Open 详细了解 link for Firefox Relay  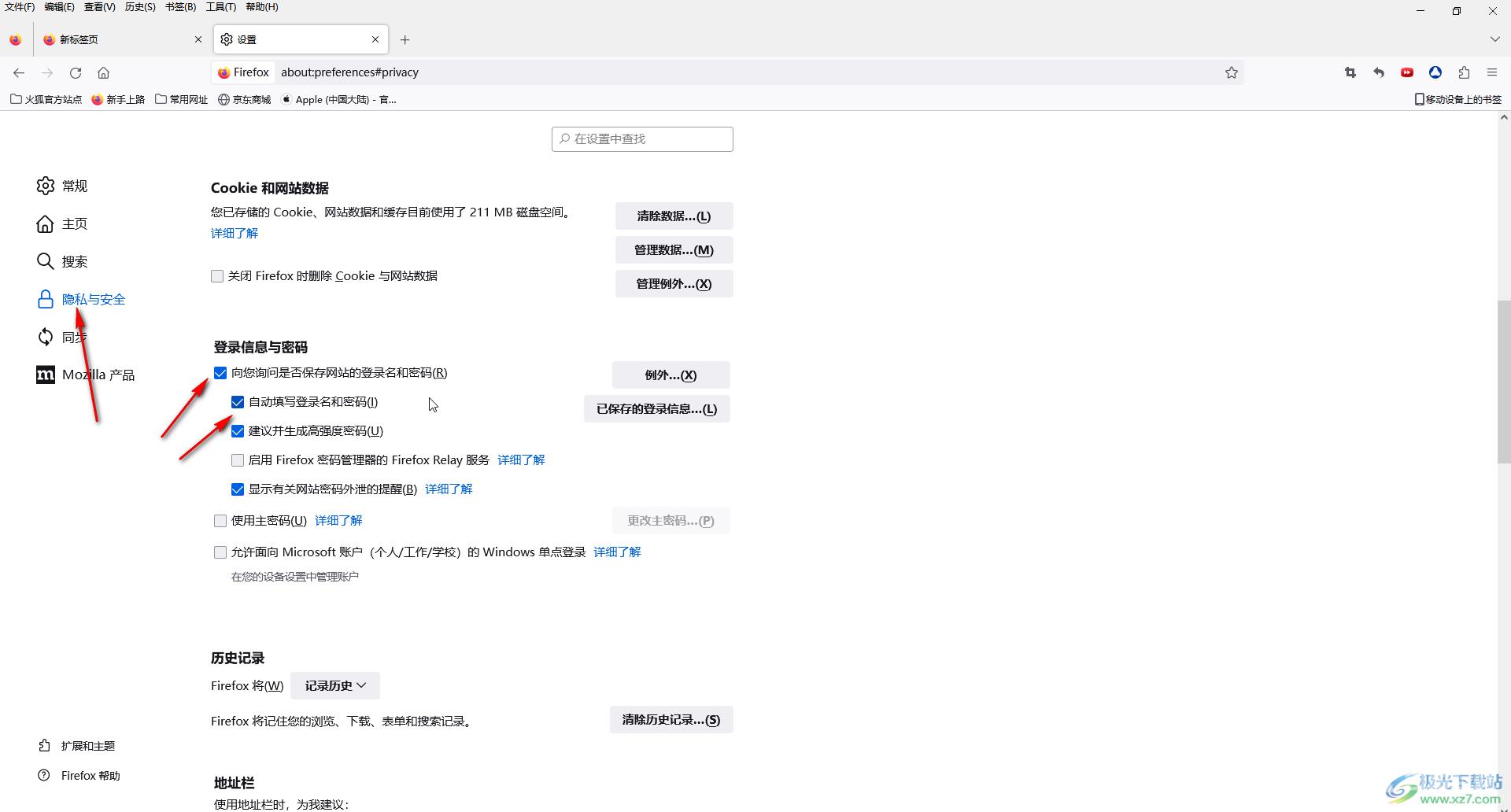pyautogui.click(x=521, y=460)
